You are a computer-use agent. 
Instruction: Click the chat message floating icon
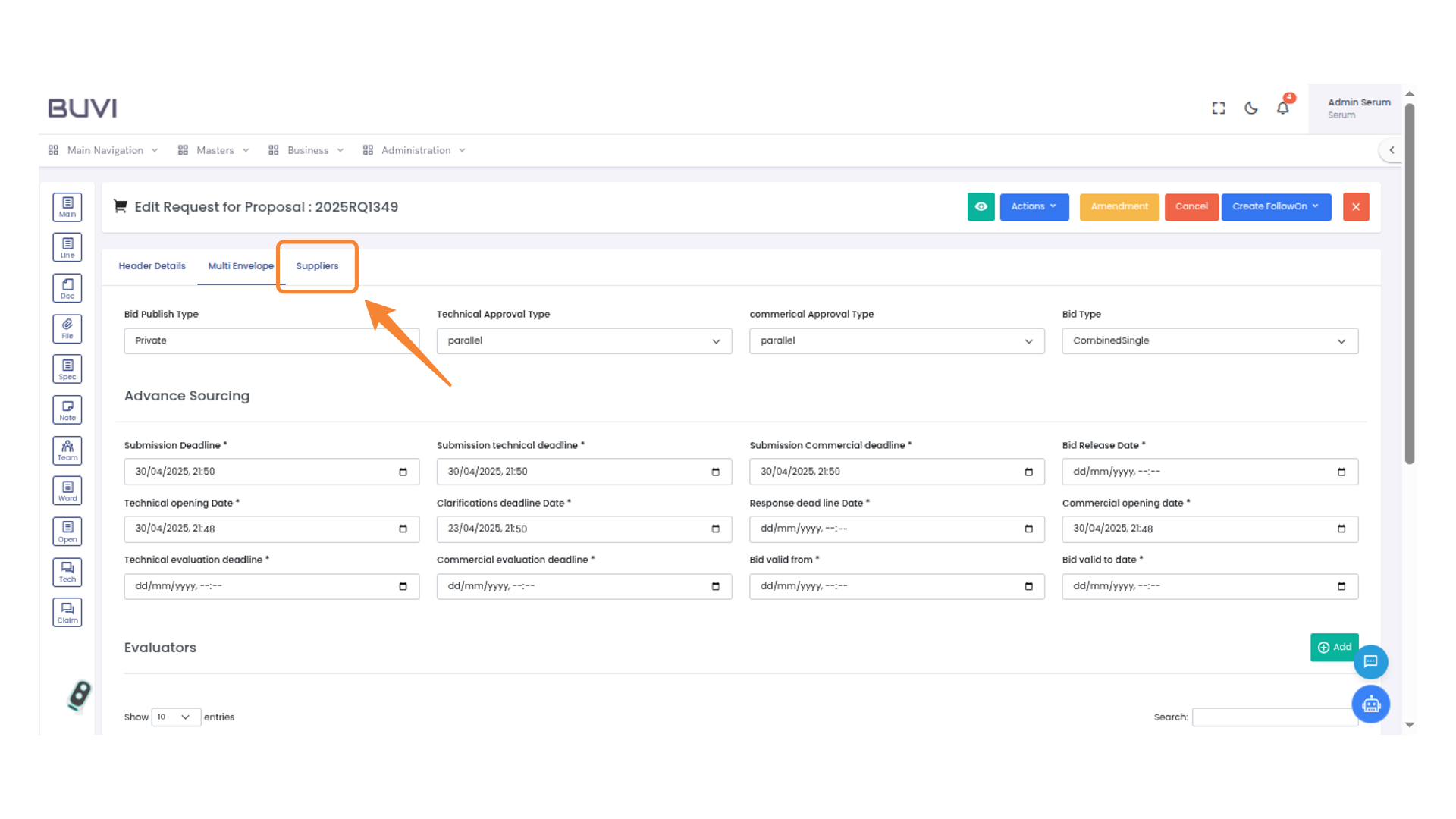[x=1370, y=662]
